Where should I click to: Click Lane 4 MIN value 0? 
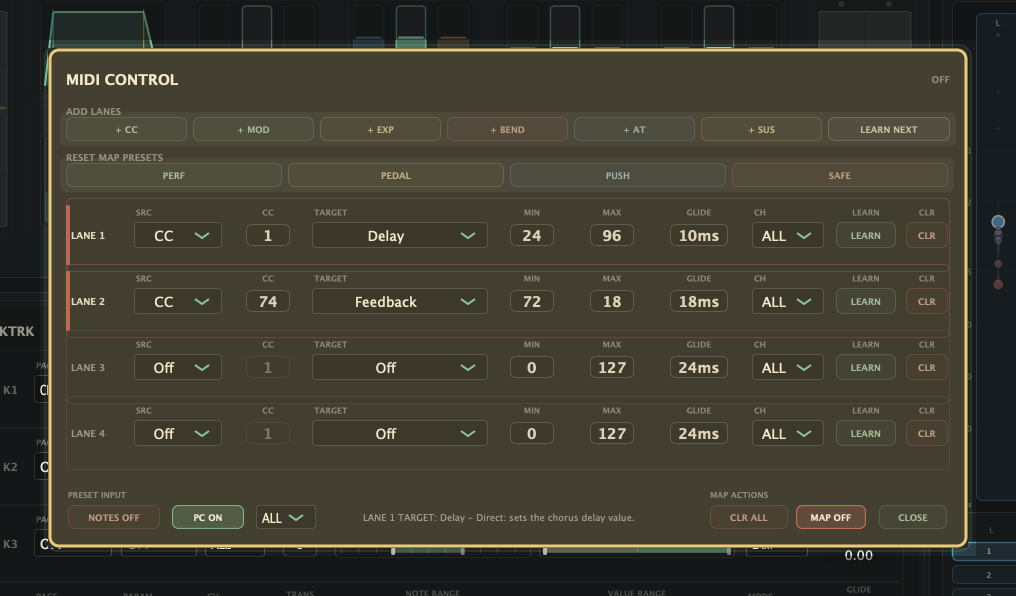click(531, 433)
